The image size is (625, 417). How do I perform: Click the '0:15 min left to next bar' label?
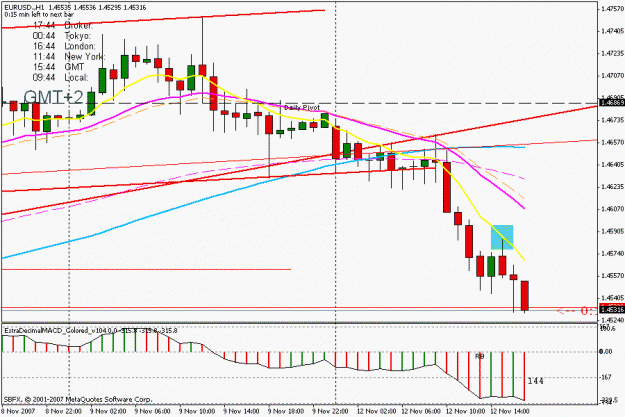click(39, 14)
